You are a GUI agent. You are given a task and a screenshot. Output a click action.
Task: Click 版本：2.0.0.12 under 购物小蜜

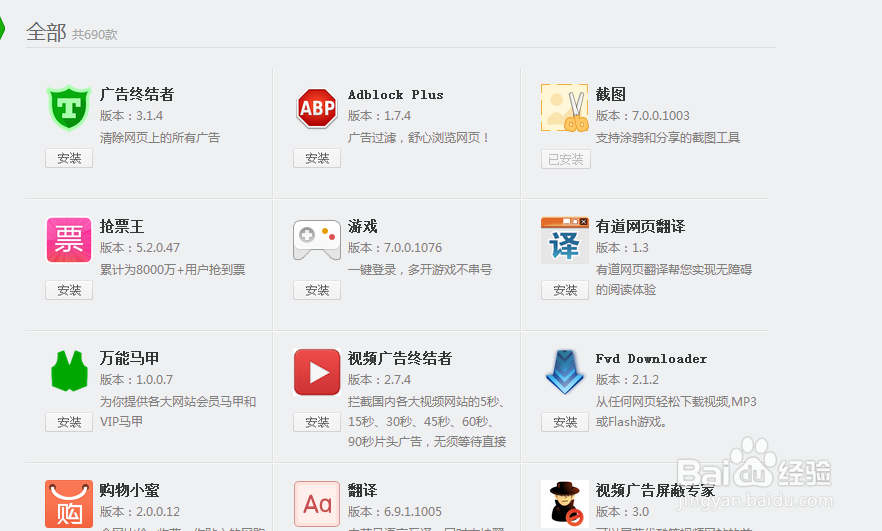click(140, 512)
